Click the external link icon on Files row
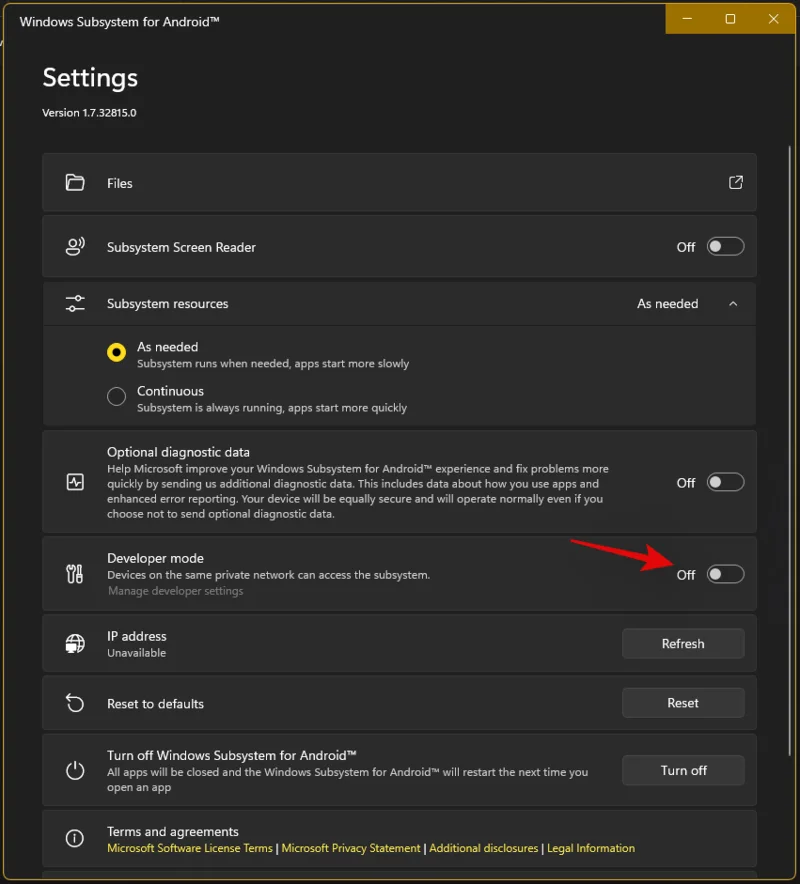800x884 pixels. [735, 183]
